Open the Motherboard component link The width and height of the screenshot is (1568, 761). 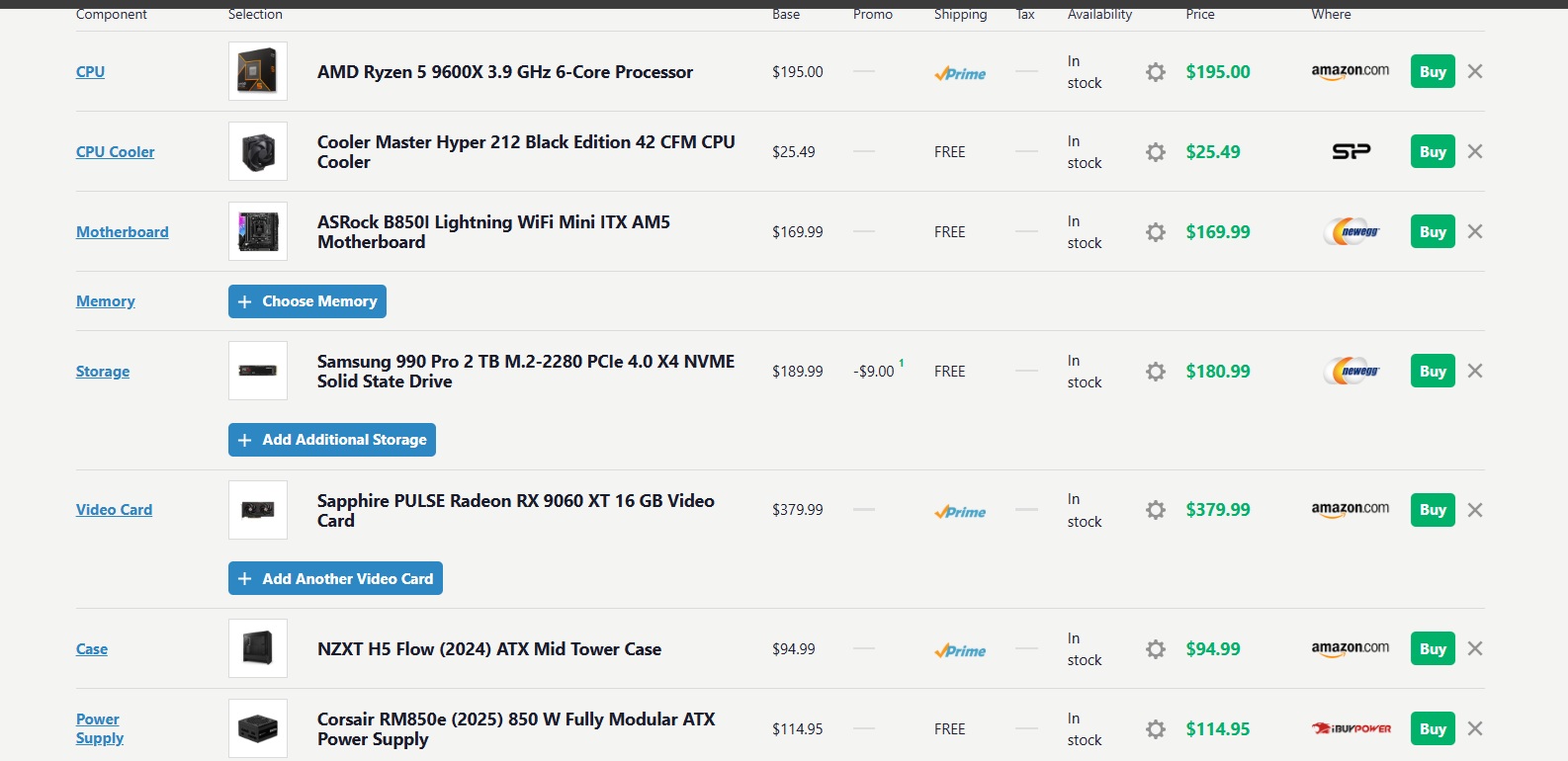tap(123, 231)
